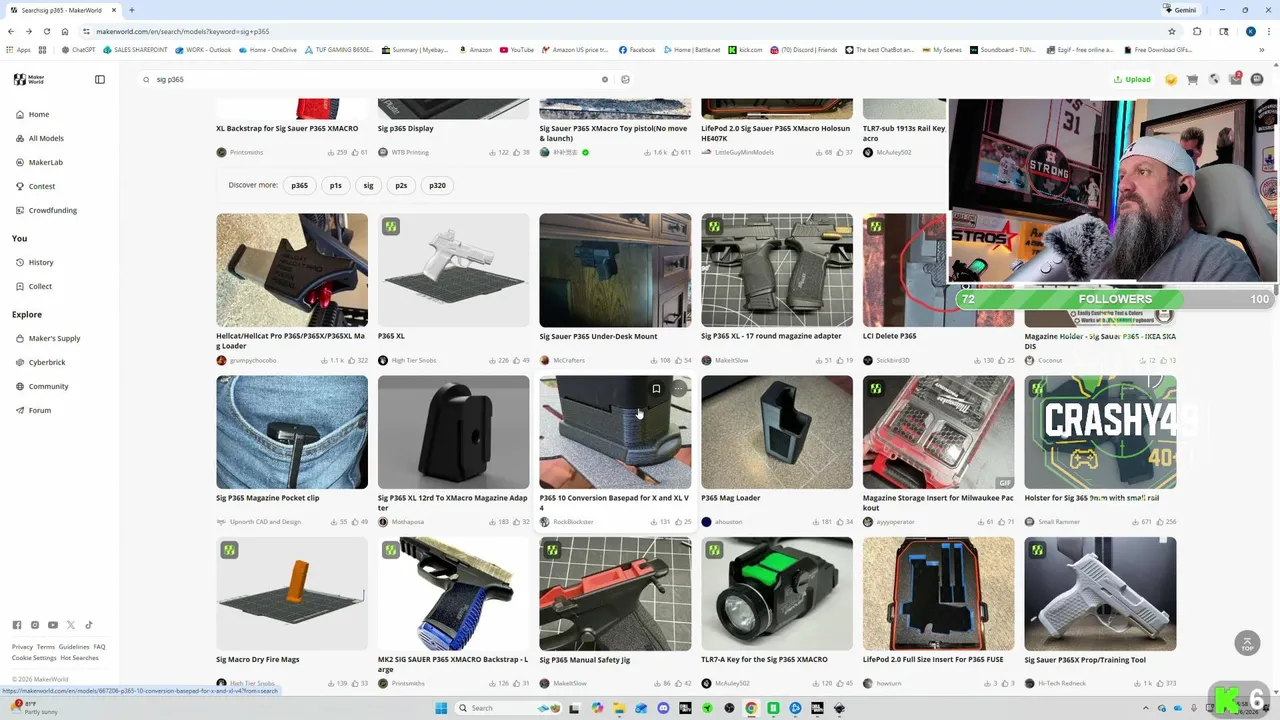The width and height of the screenshot is (1280, 720).
Task: Open image search camera icon
Action: click(625, 79)
